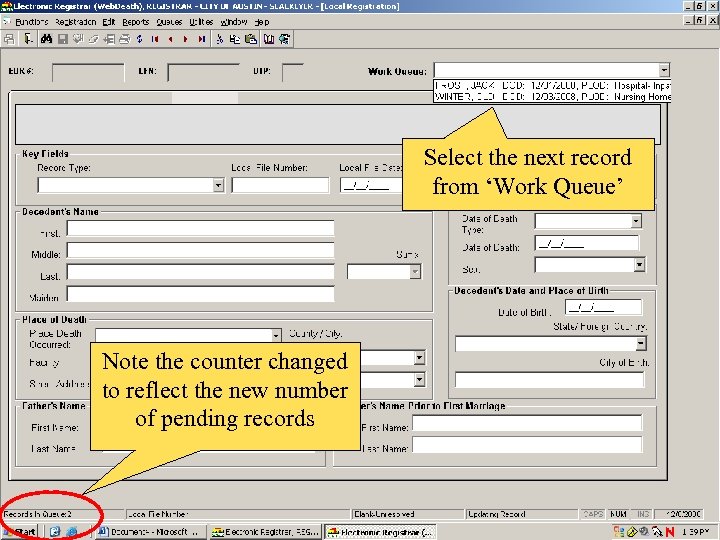
Task: Open the Sex dropdown
Action: pyautogui.click(x=639, y=264)
